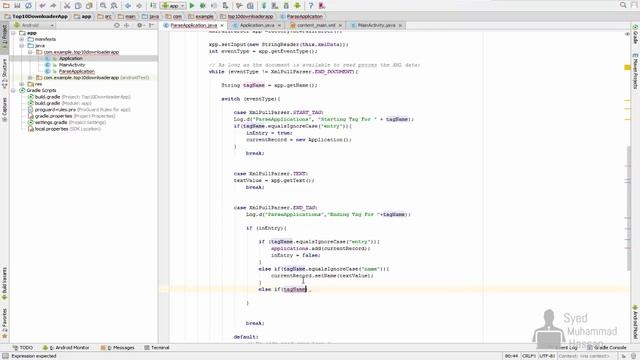Viewport: 640px width, 360px height.
Task: Click the Cut scissors icon
Action: 67,5
